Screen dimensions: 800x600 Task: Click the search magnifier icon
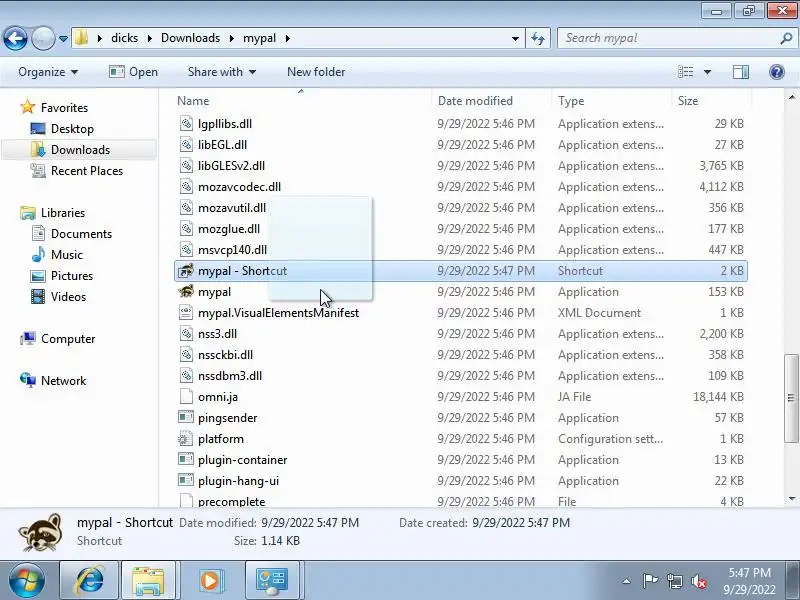786,38
